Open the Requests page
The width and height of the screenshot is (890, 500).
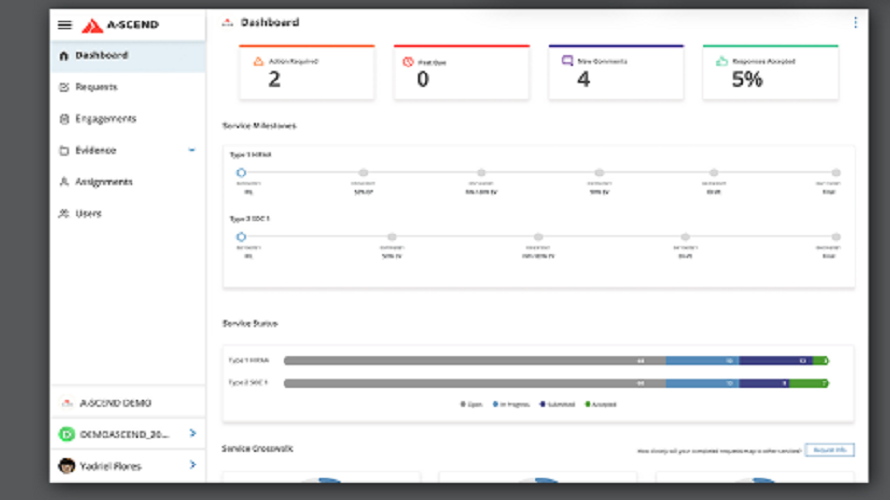click(96, 87)
